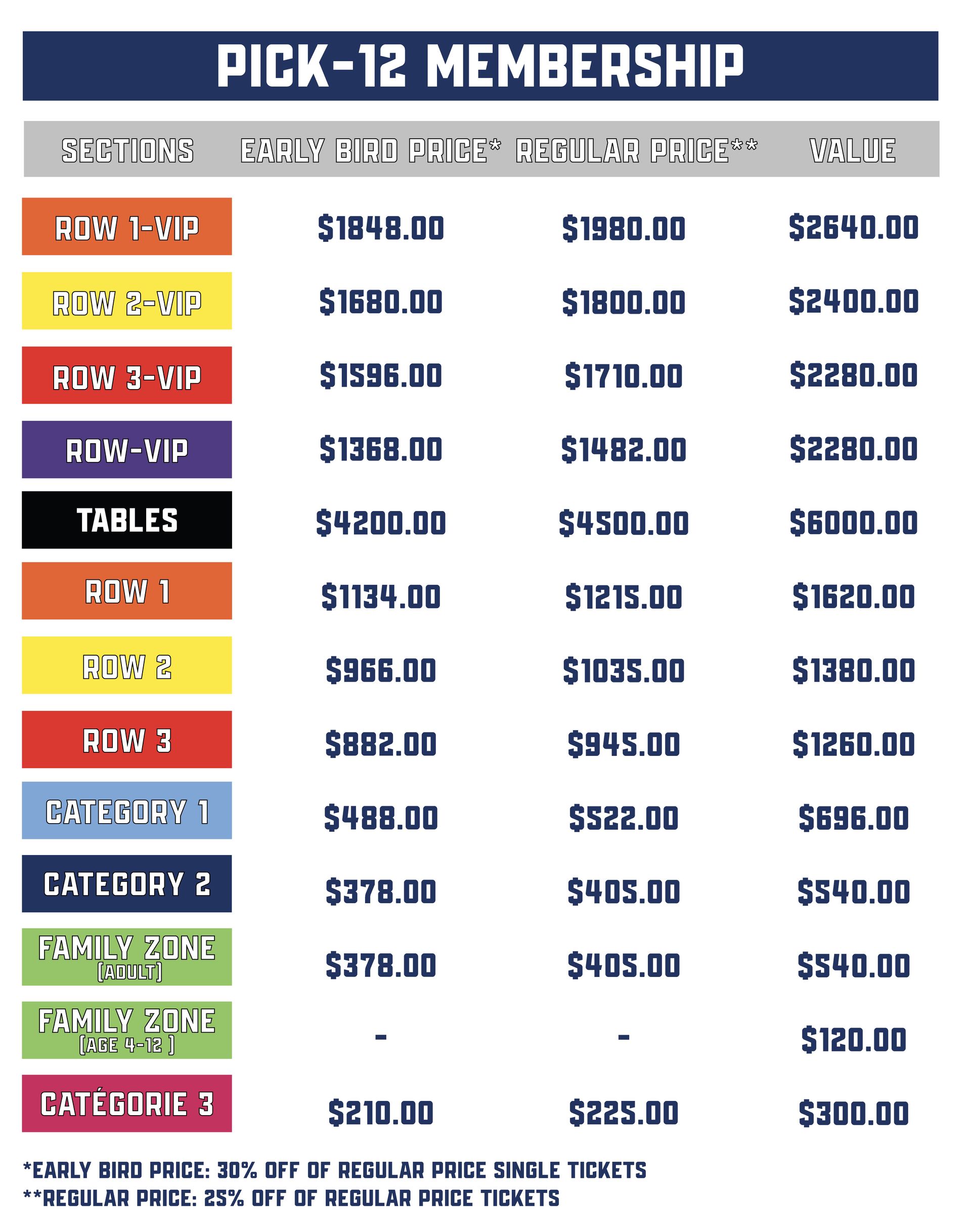
Task: Choose the purple ROW-VIP section label
Action: point(127,449)
